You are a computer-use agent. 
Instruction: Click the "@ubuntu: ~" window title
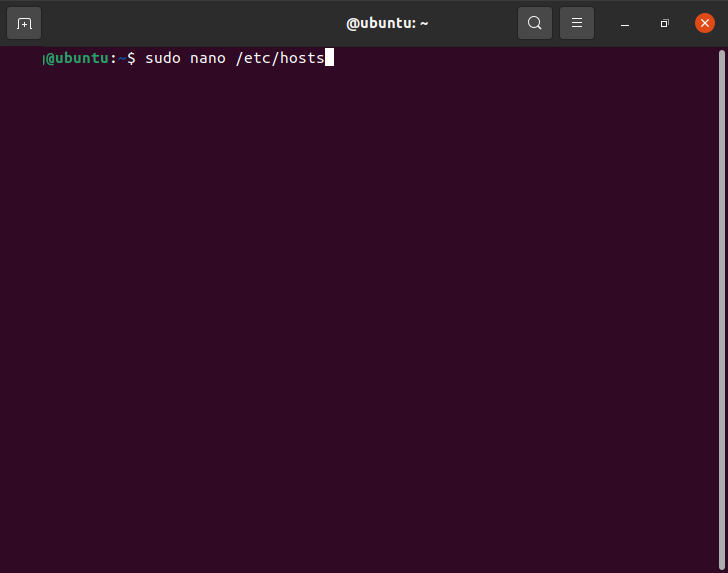coord(387,23)
